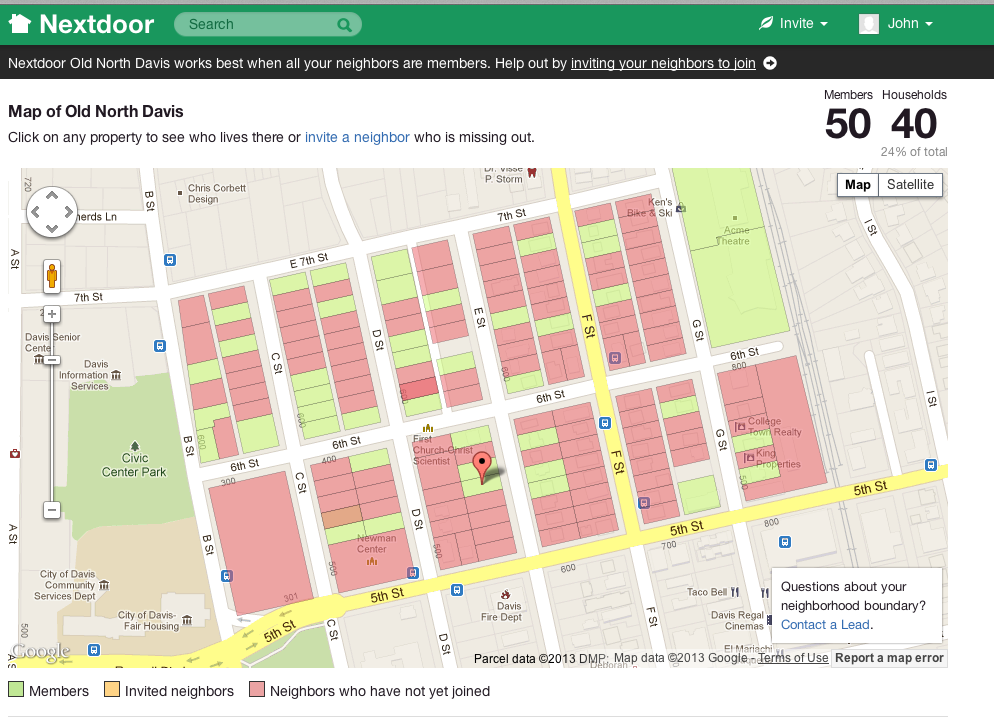Click the '24% of total' text
This screenshot has height=717, width=994.
click(x=914, y=152)
